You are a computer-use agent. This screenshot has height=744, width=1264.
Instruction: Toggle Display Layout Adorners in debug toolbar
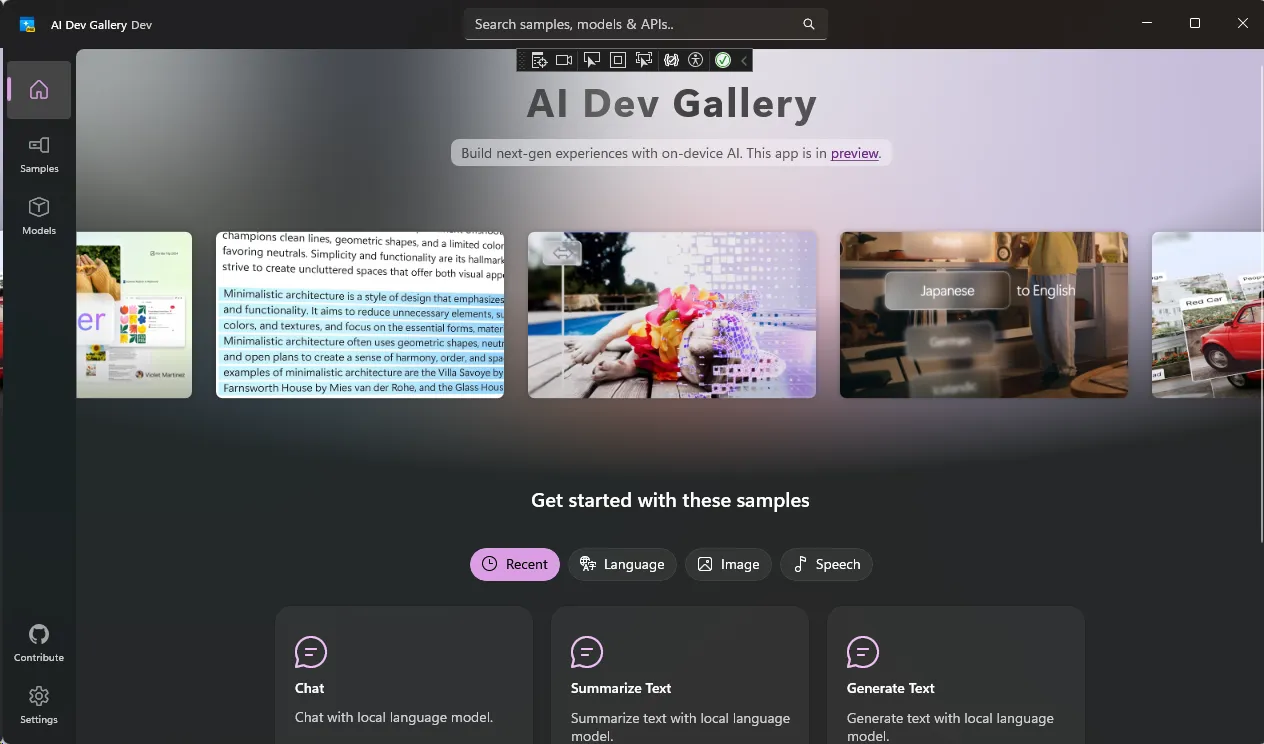[618, 60]
